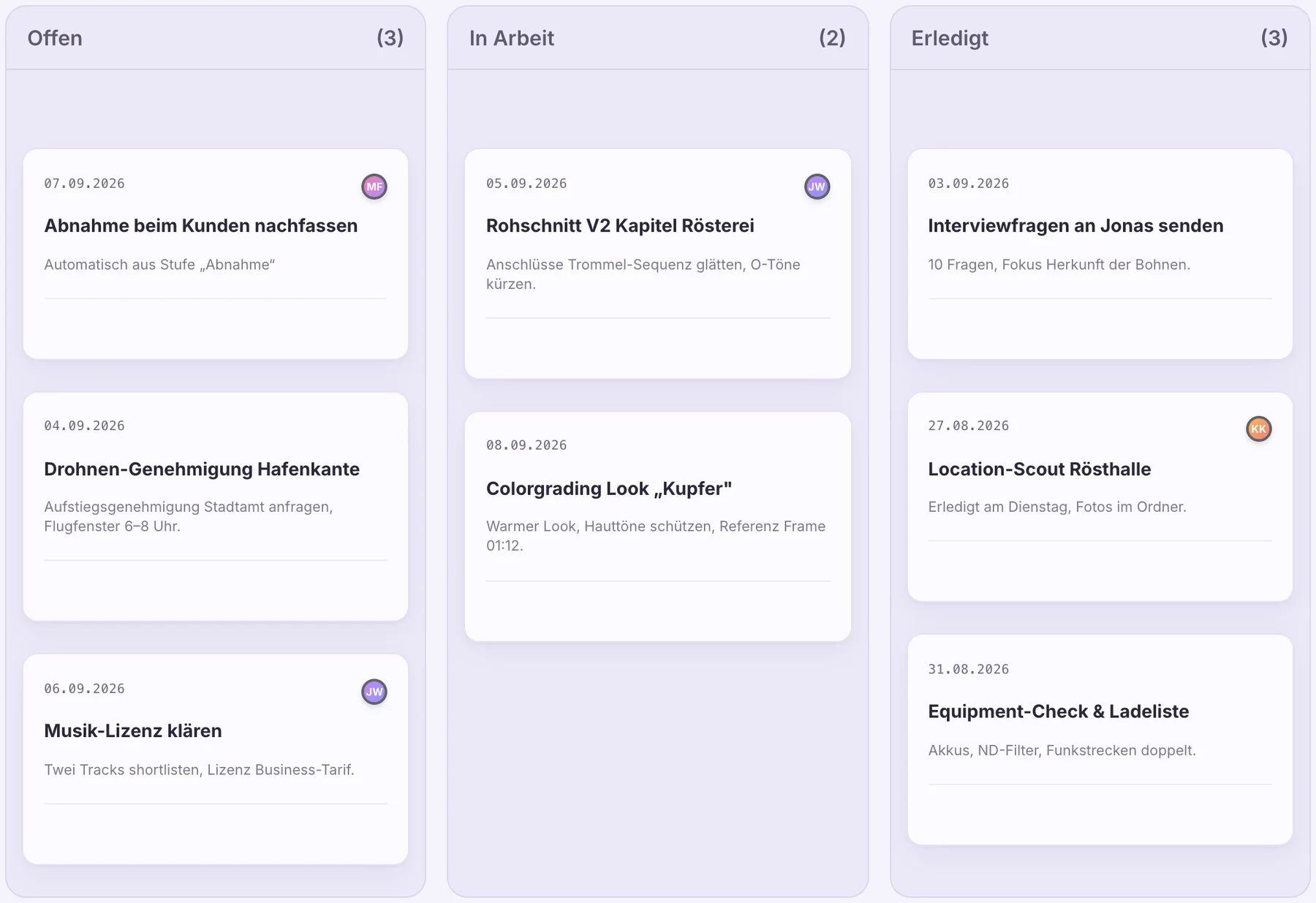
Task: Click description 10 Fragen, Fokus Herkunft
Action: pos(1059,265)
